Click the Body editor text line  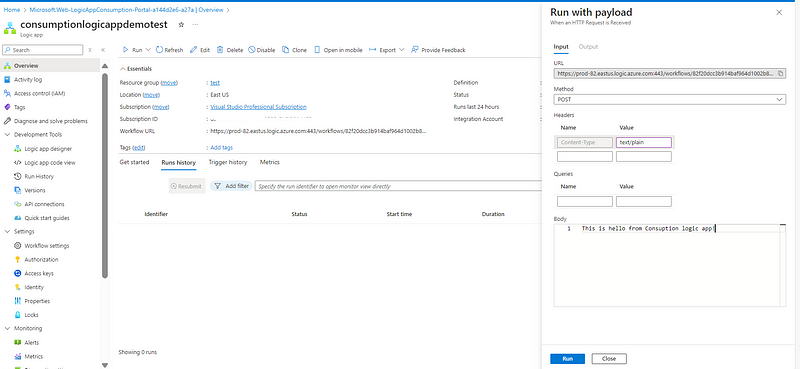click(x=649, y=229)
